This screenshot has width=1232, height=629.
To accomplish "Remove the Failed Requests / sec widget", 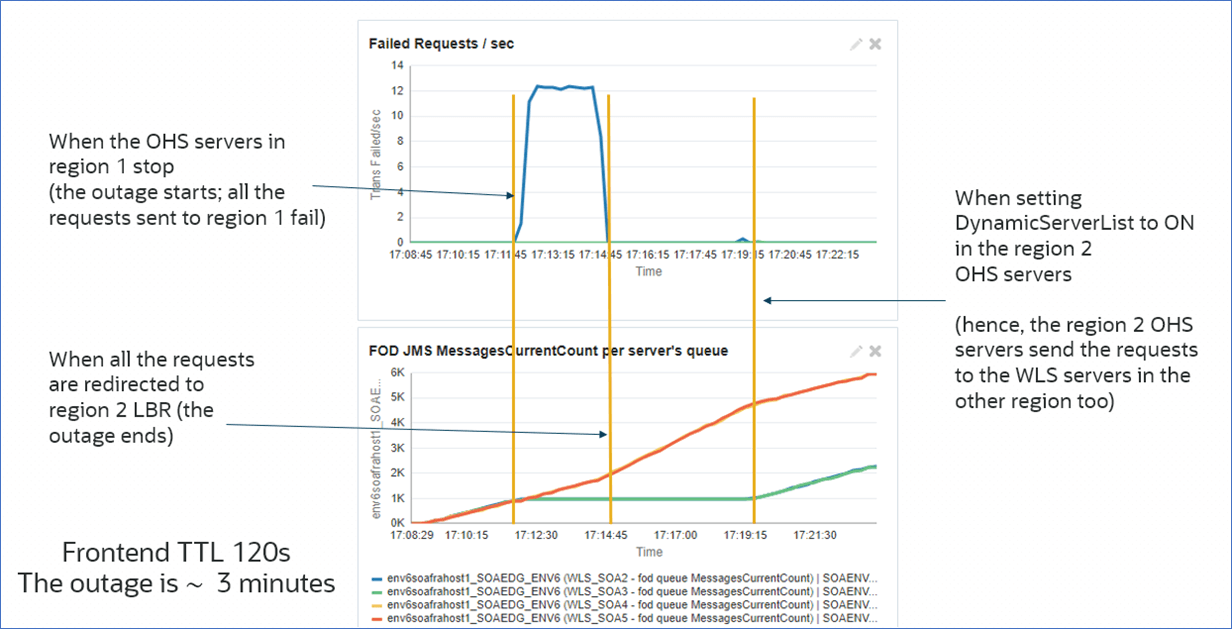I will [x=875, y=44].
